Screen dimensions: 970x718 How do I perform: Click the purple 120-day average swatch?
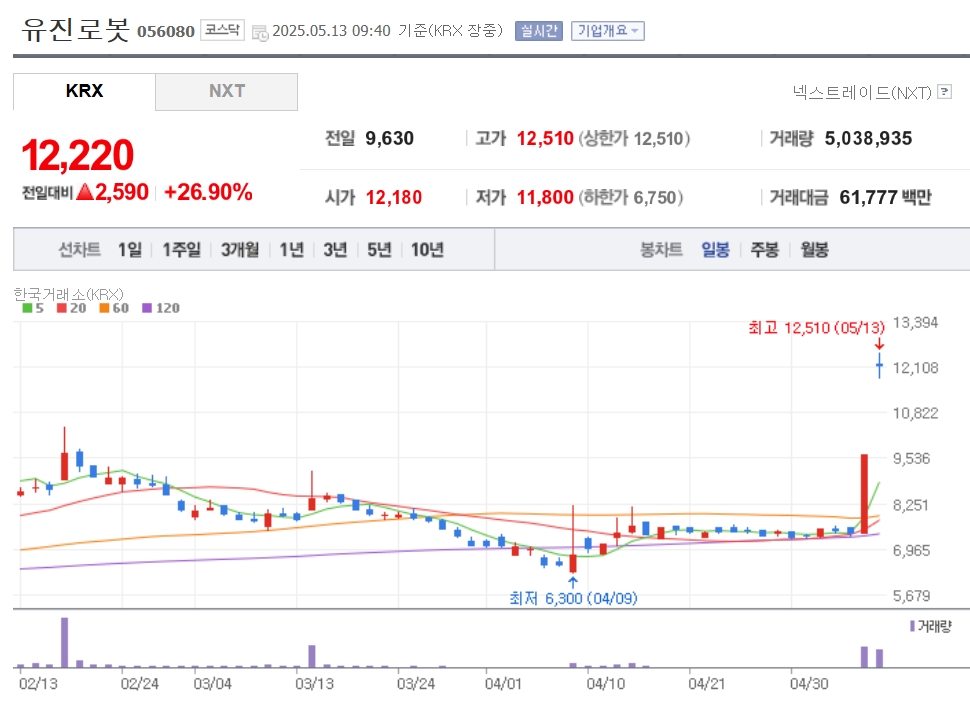tap(148, 308)
